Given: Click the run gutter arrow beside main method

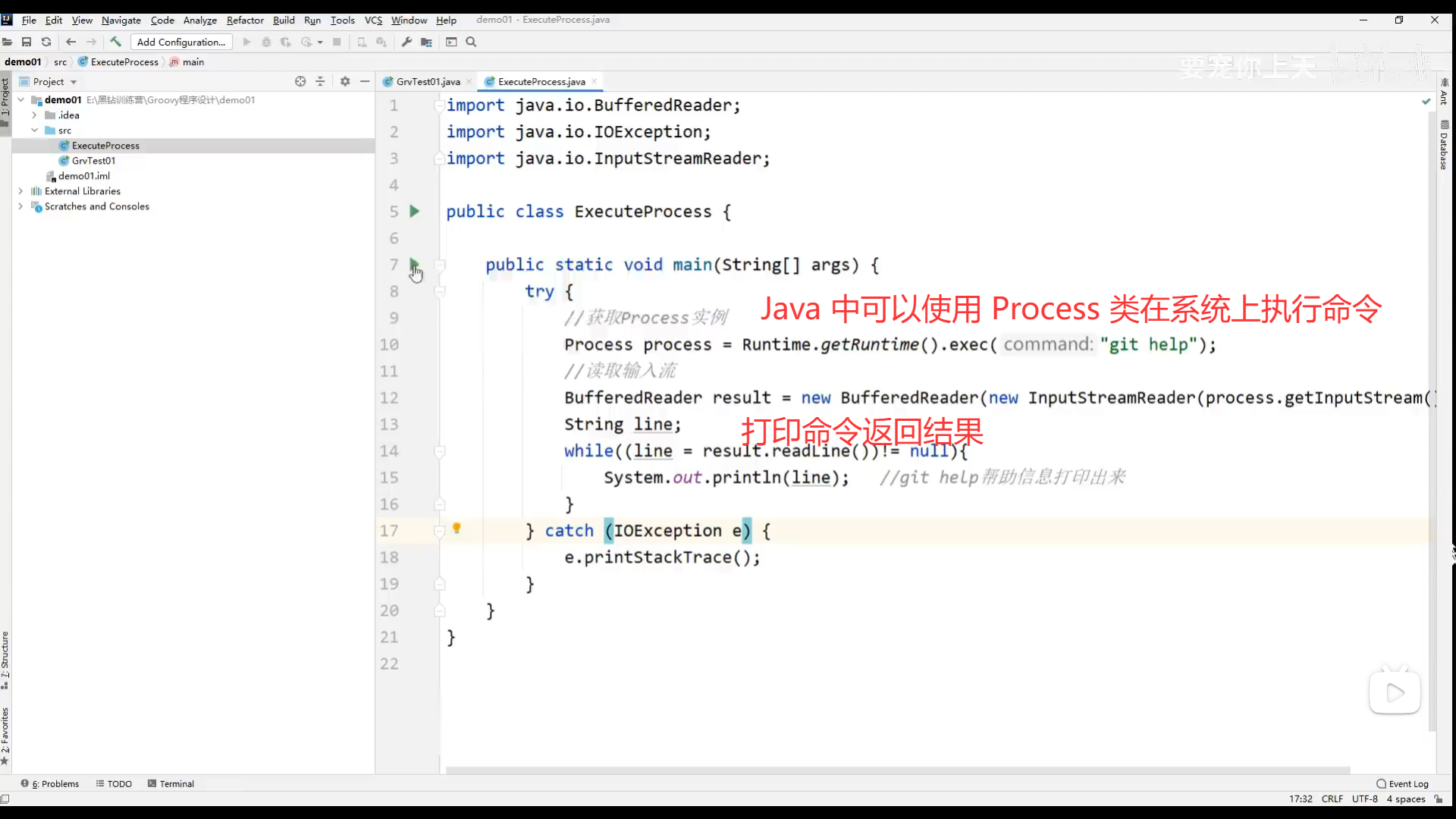Looking at the screenshot, I should (x=414, y=264).
